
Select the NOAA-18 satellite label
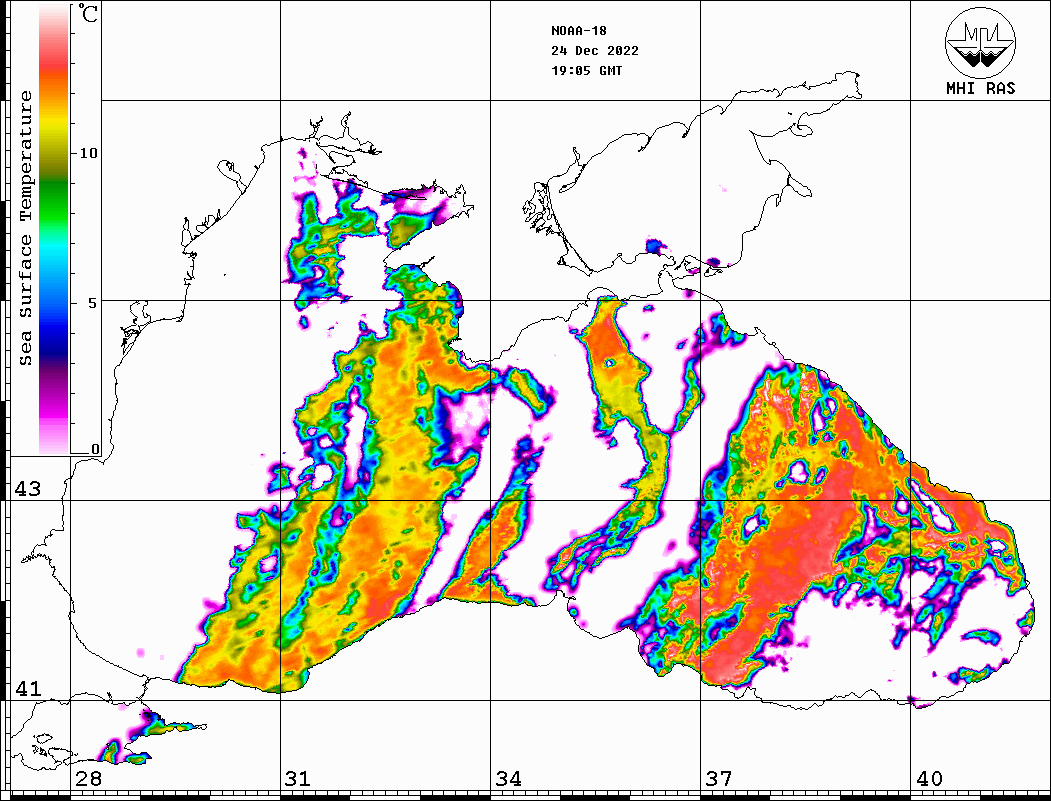click(578, 31)
